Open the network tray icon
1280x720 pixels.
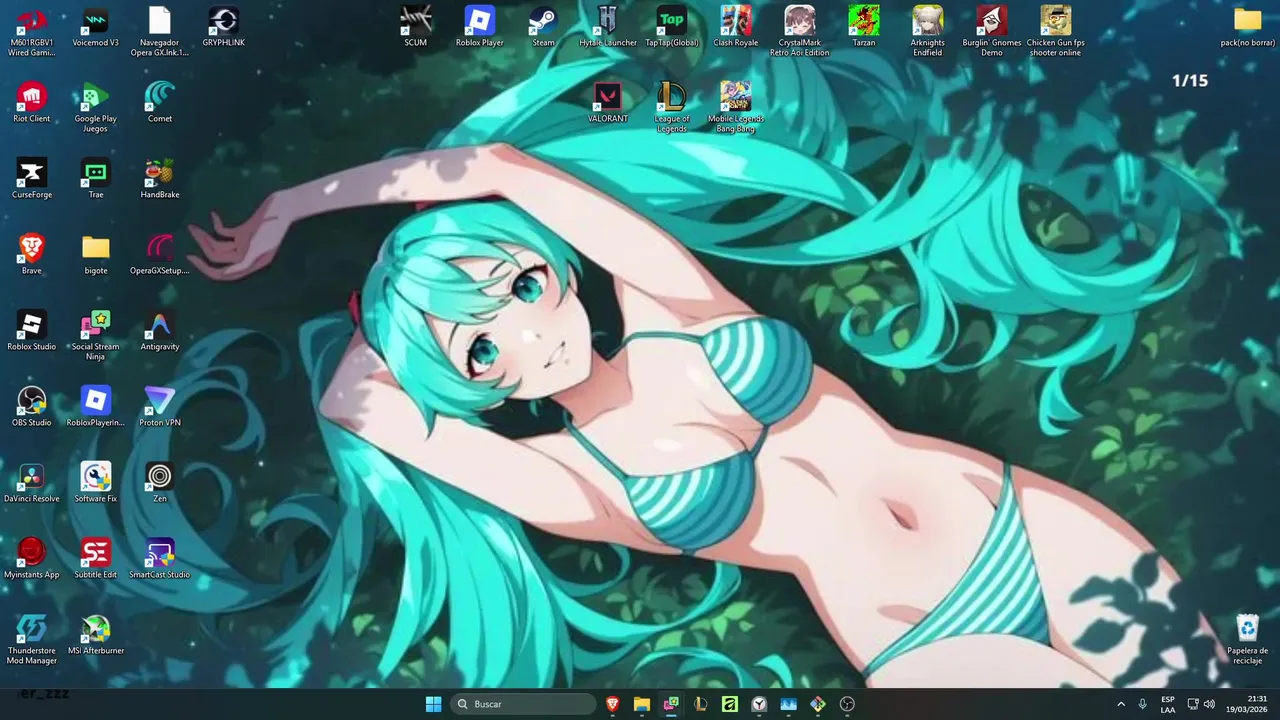point(1193,704)
